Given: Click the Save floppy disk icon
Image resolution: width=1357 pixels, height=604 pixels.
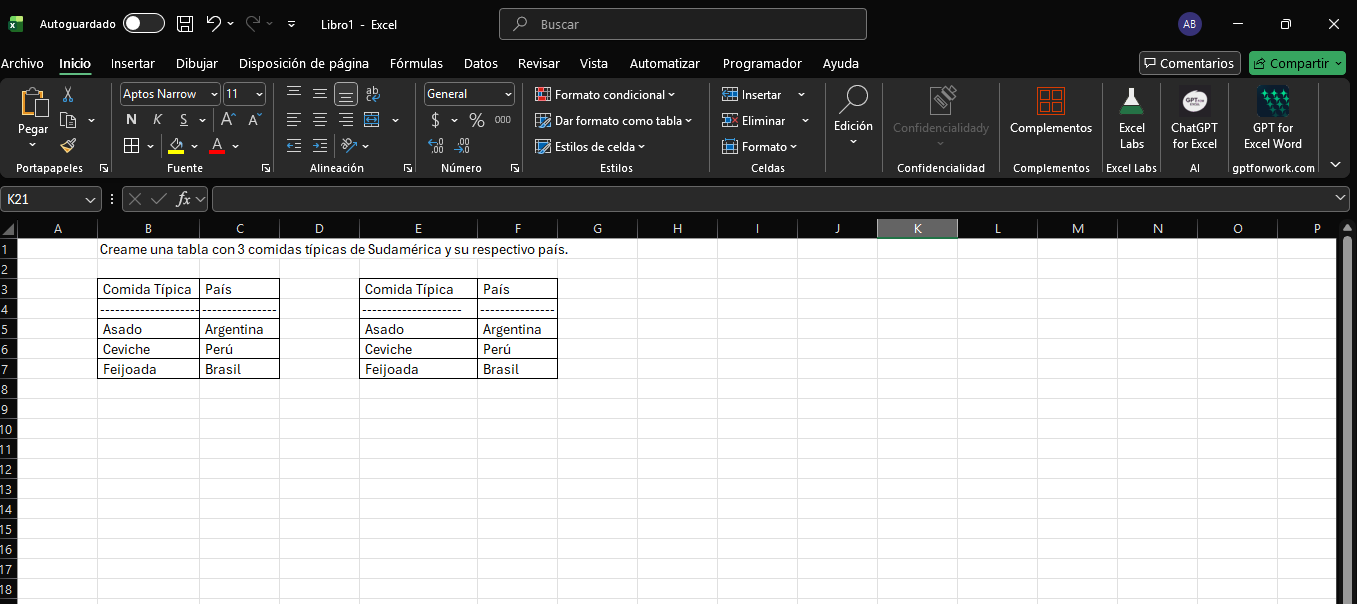Looking at the screenshot, I should [x=185, y=23].
